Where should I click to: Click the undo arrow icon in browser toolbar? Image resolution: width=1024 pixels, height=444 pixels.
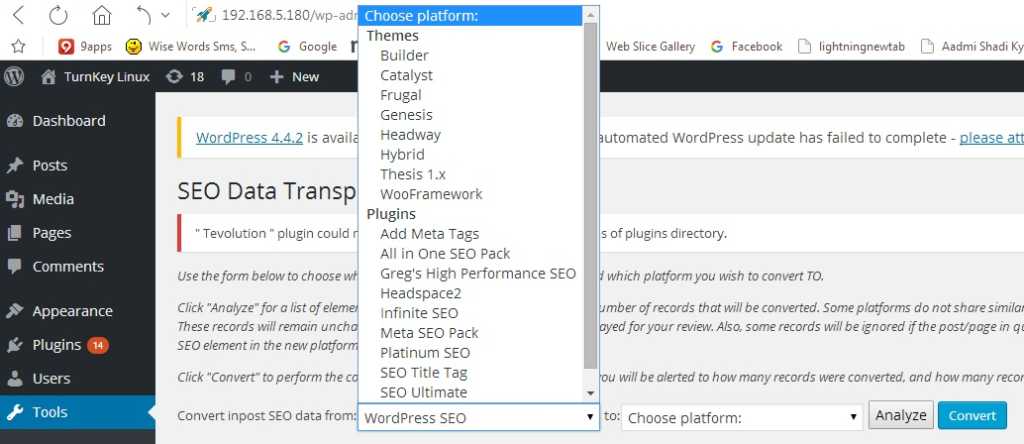144,14
